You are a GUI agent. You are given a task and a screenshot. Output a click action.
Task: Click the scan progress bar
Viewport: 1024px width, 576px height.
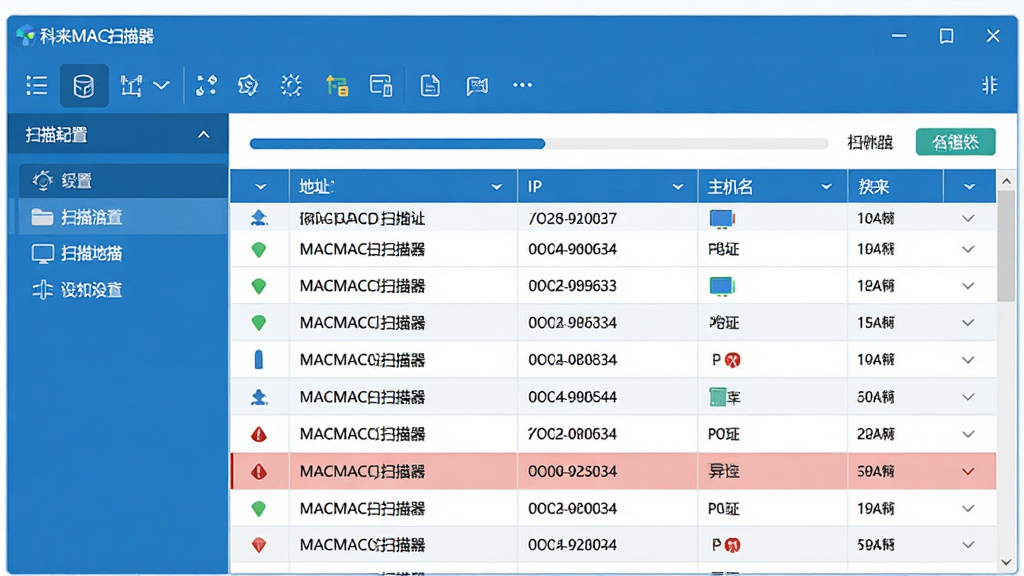pyautogui.click(x=539, y=144)
